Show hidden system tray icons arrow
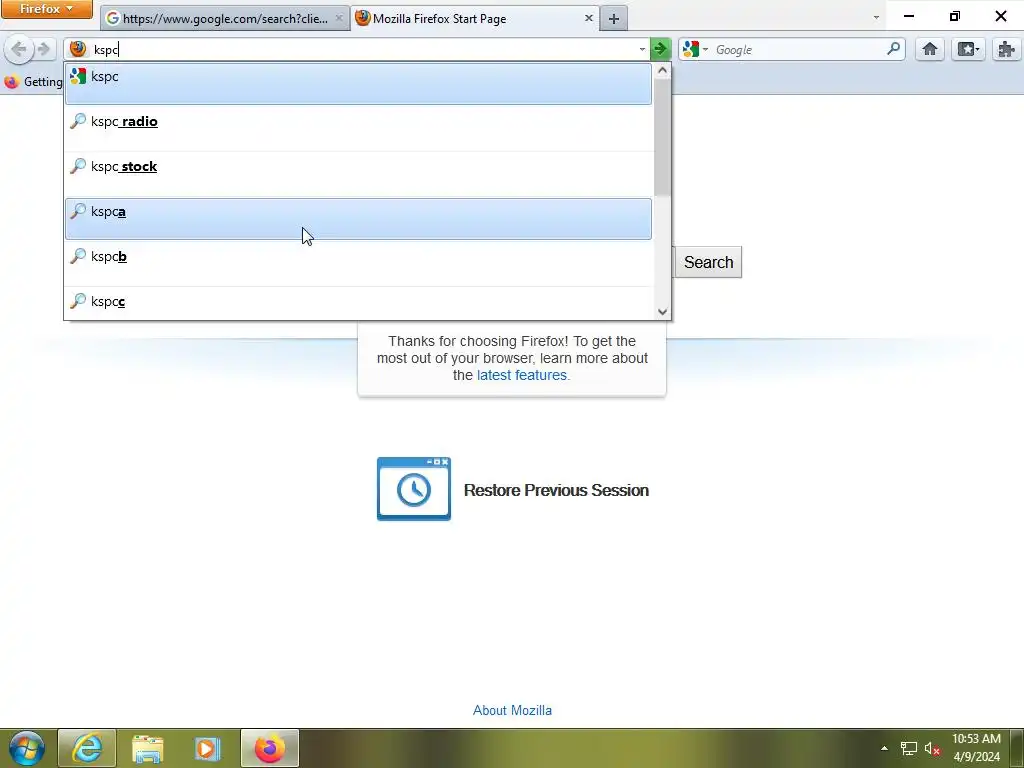This screenshot has height=768, width=1024. click(x=884, y=748)
